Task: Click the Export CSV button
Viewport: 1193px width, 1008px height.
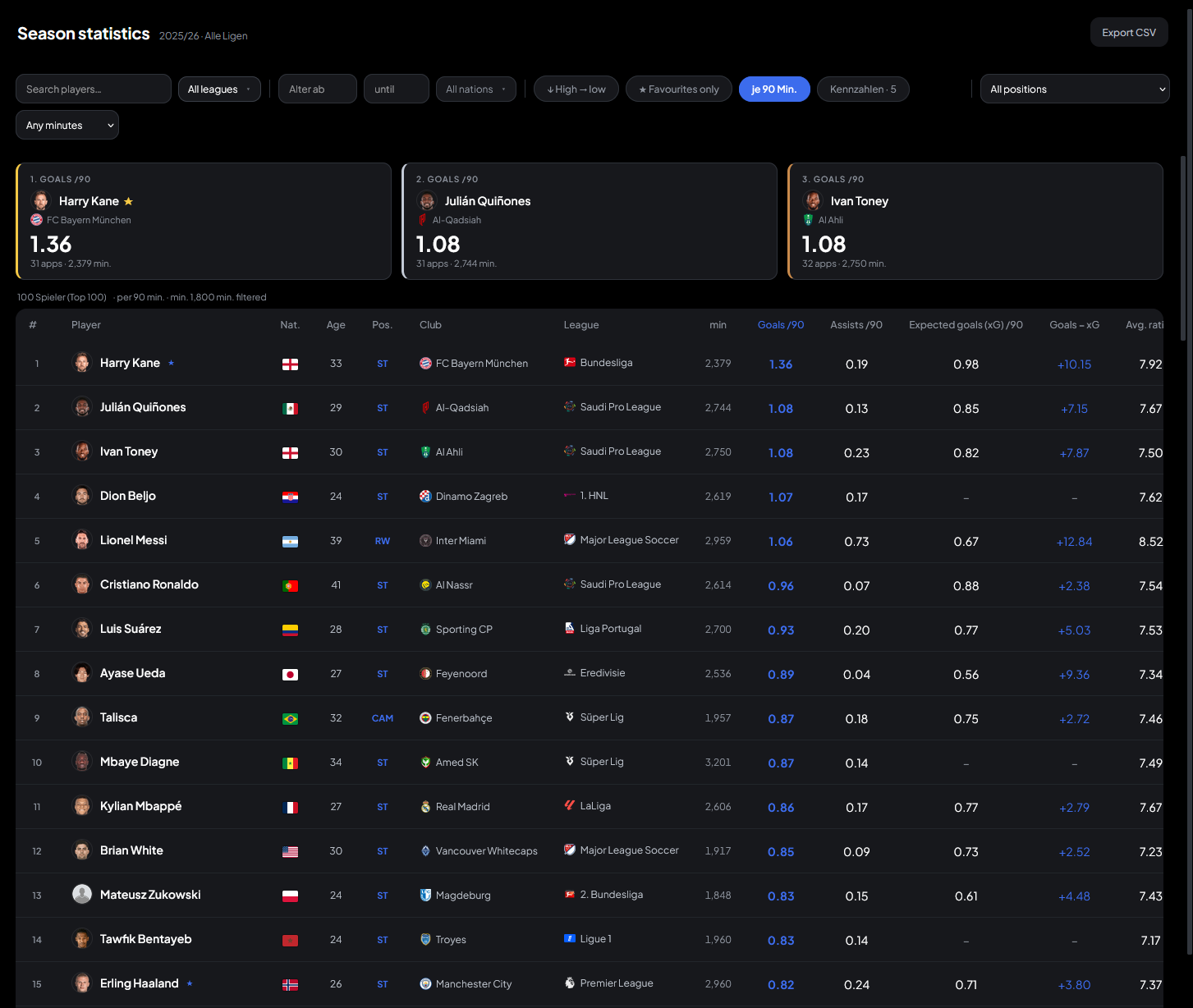Action: pyautogui.click(x=1129, y=33)
